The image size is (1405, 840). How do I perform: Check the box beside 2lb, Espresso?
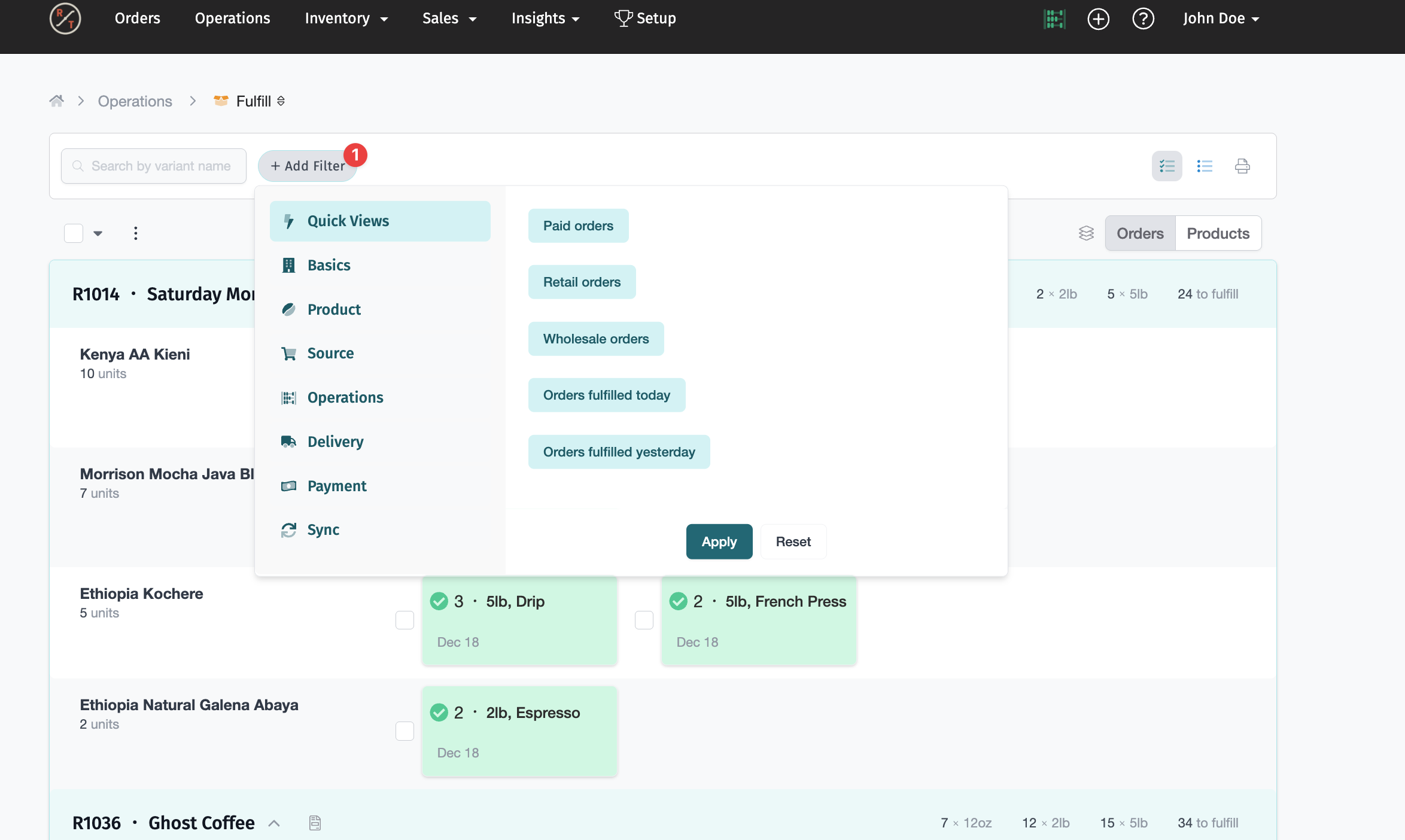pyautogui.click(x=405, y=731)
